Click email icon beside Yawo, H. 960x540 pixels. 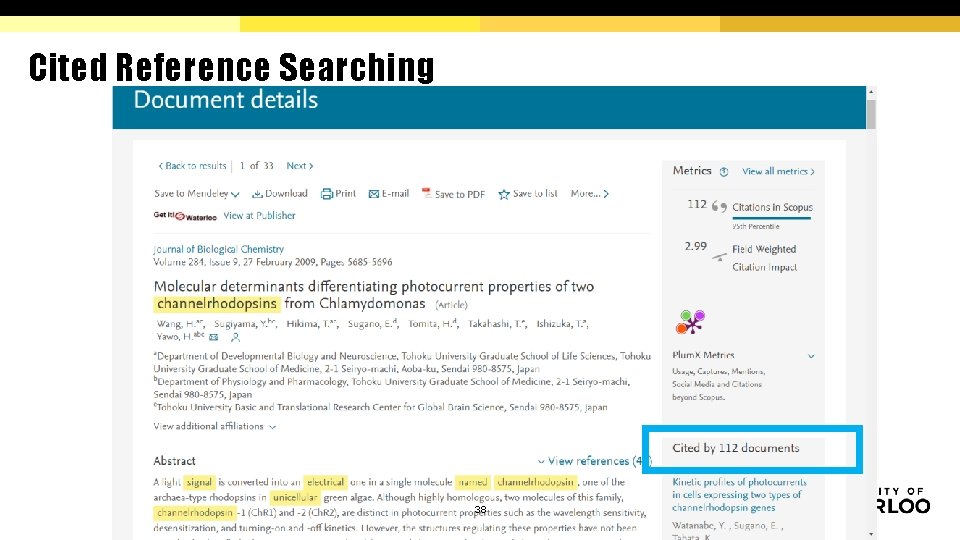pyautogui.click(x=214, y=337)
